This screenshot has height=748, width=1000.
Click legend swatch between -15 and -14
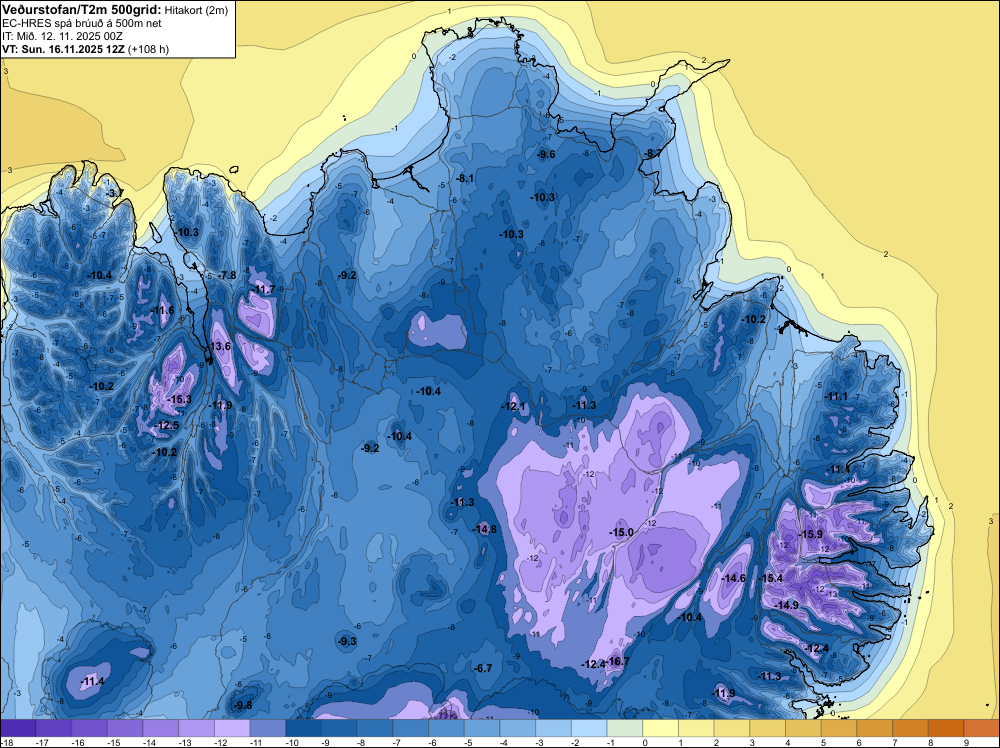tap(125, 728)
